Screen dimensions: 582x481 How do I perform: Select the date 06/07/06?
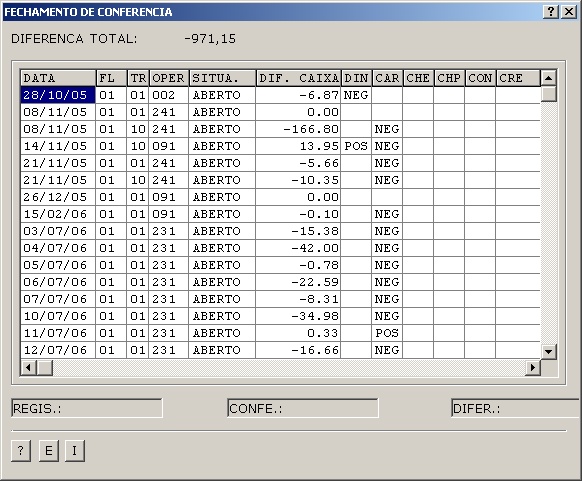click(x=55, y=282)
